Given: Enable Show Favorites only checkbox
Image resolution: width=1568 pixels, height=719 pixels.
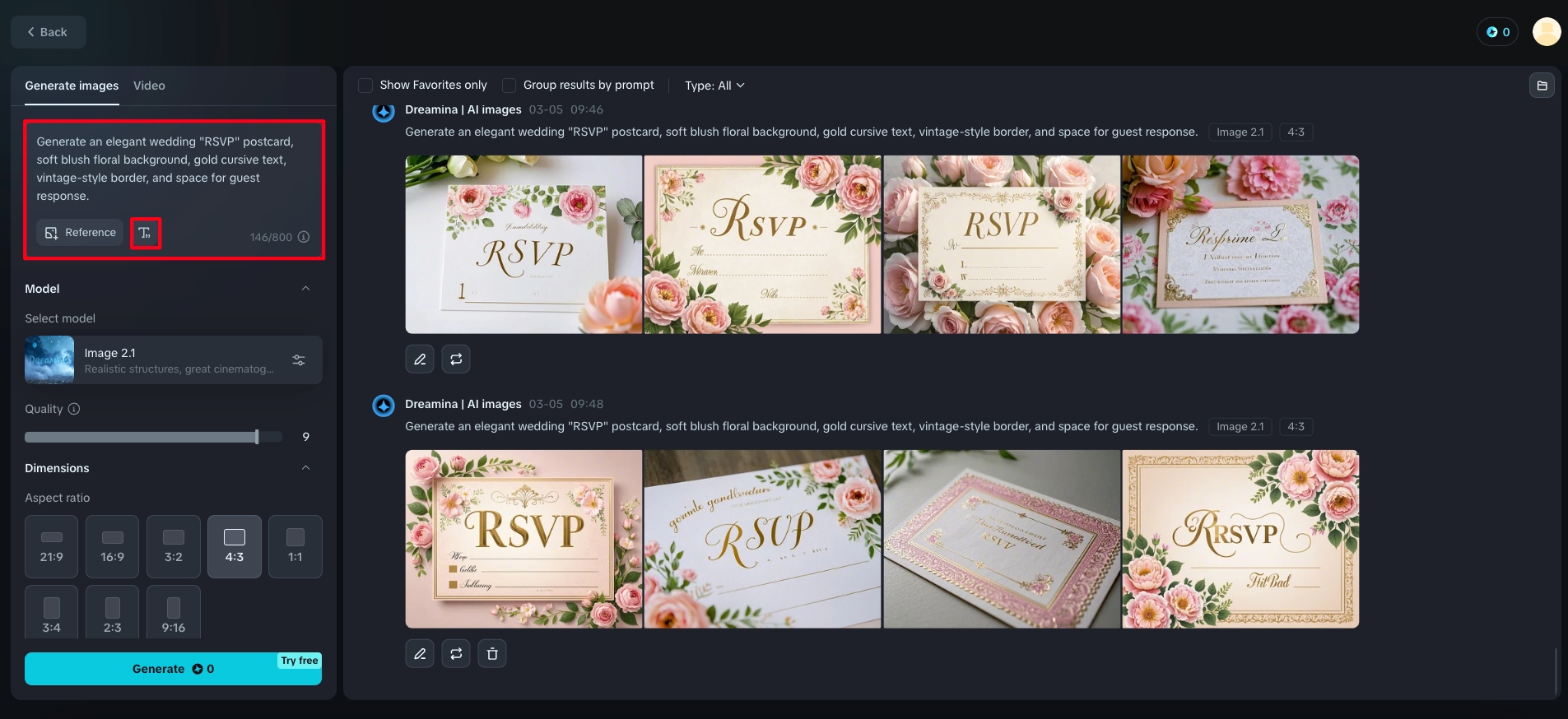Looking at the screenshot, I should click(x=365, y=86).
